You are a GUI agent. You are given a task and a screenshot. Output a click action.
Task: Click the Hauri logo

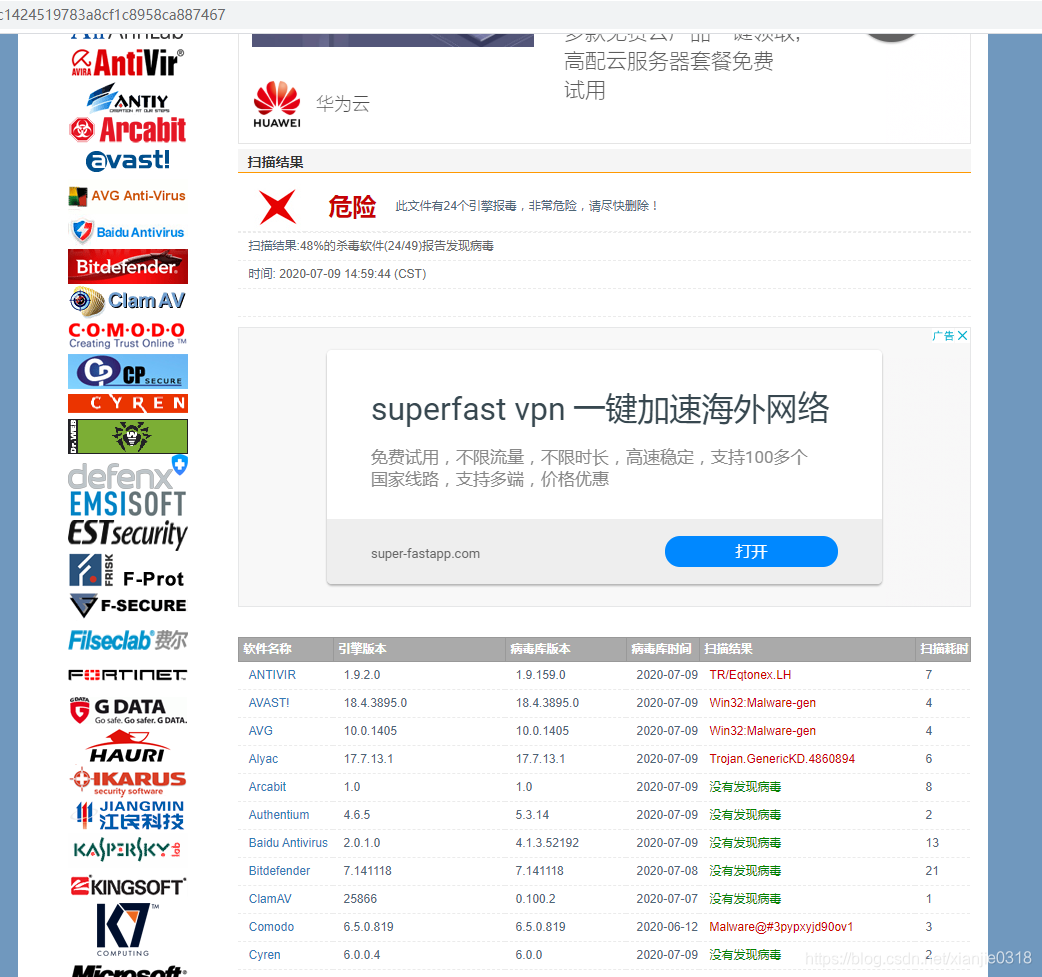click(128, 746)
